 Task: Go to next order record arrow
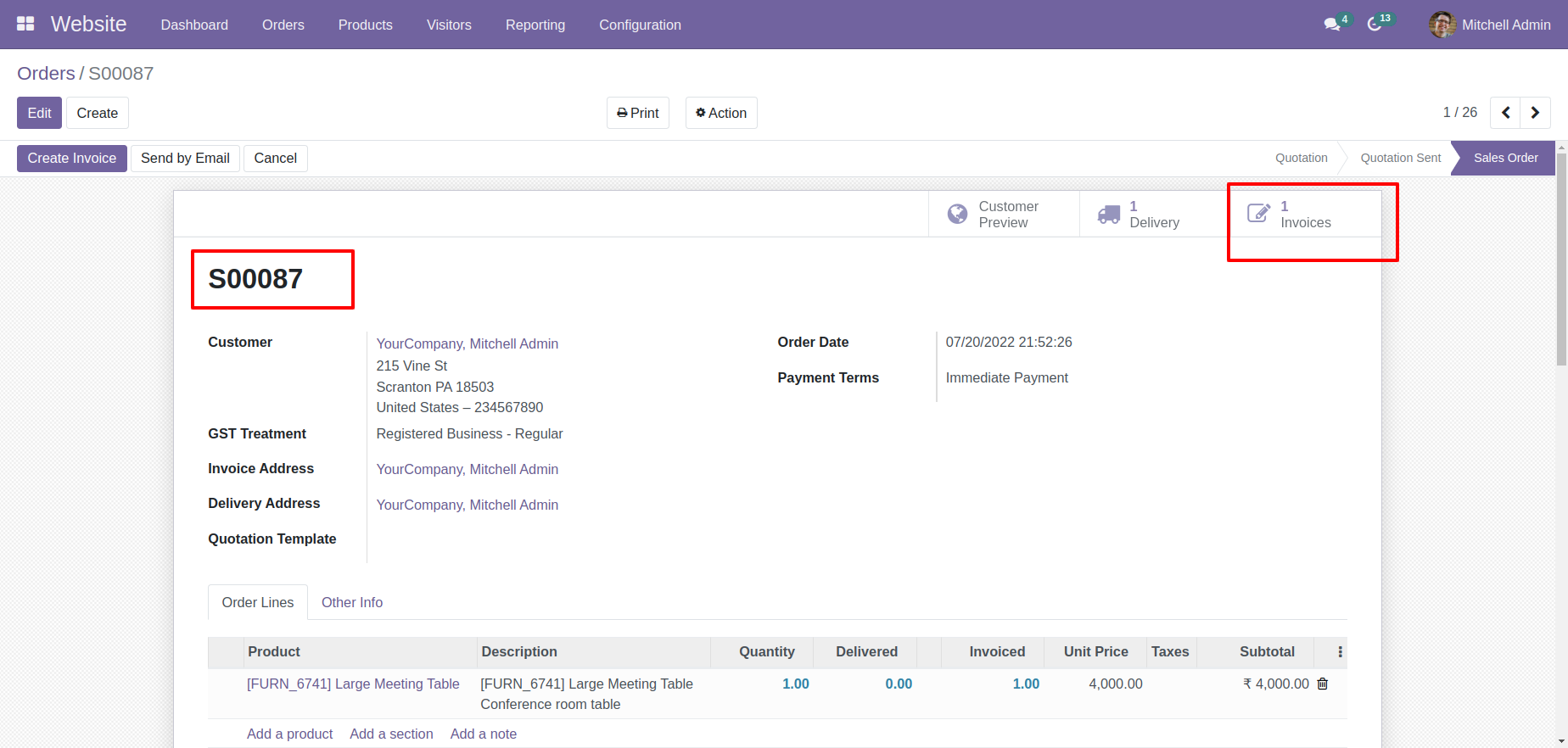click(1535, 113)
